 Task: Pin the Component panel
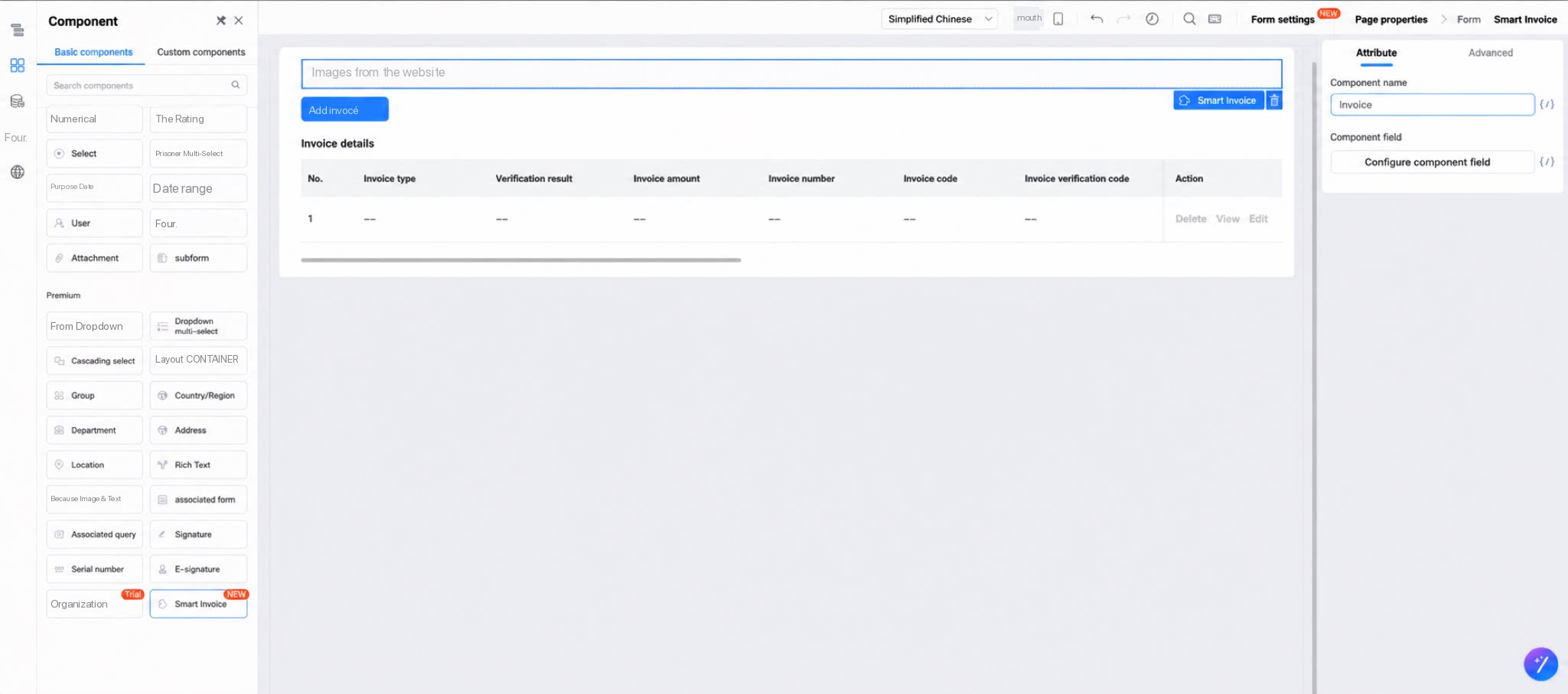pyautogui.click(x=220, y=21)
